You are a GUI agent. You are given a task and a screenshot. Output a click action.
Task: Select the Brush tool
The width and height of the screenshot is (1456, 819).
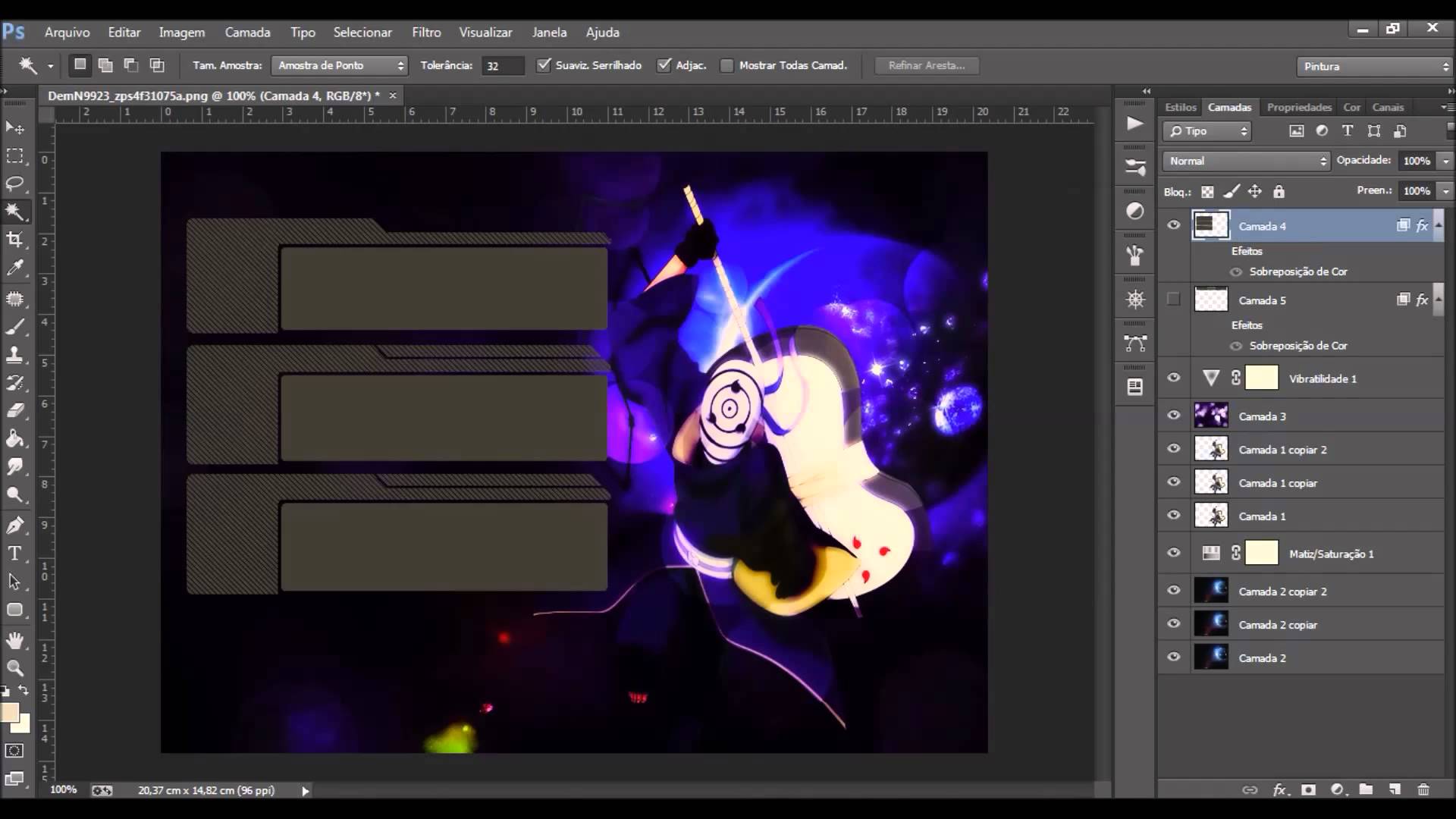point(15,327)
